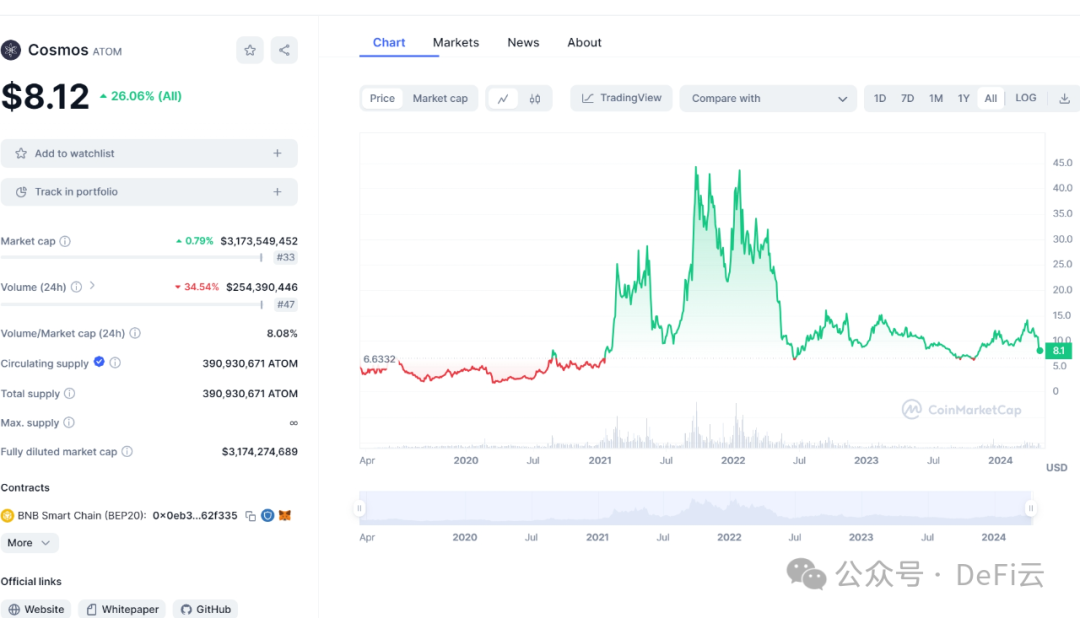Toggle LOG scale on the chart

click(1025, 98)
